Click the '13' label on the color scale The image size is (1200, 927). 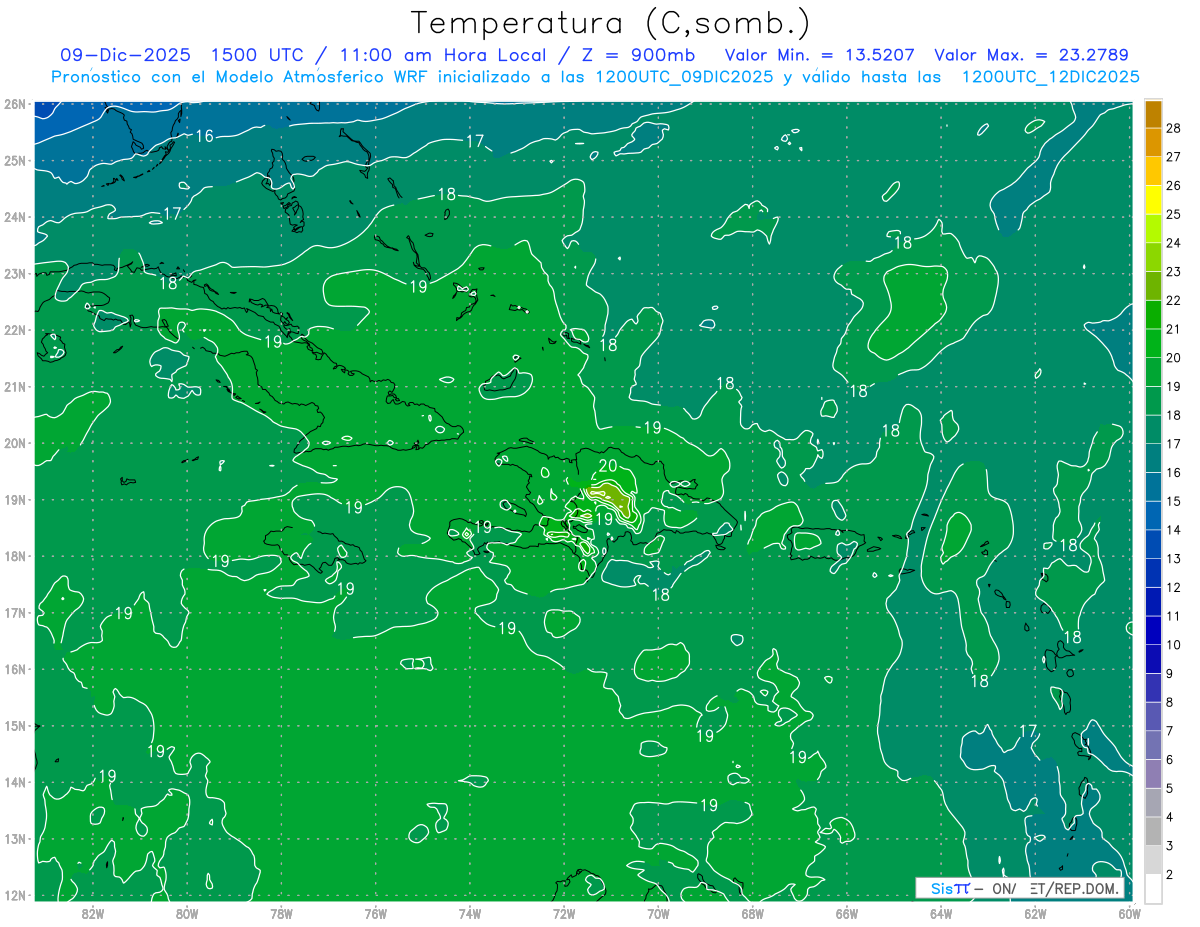pos(1173,558)
